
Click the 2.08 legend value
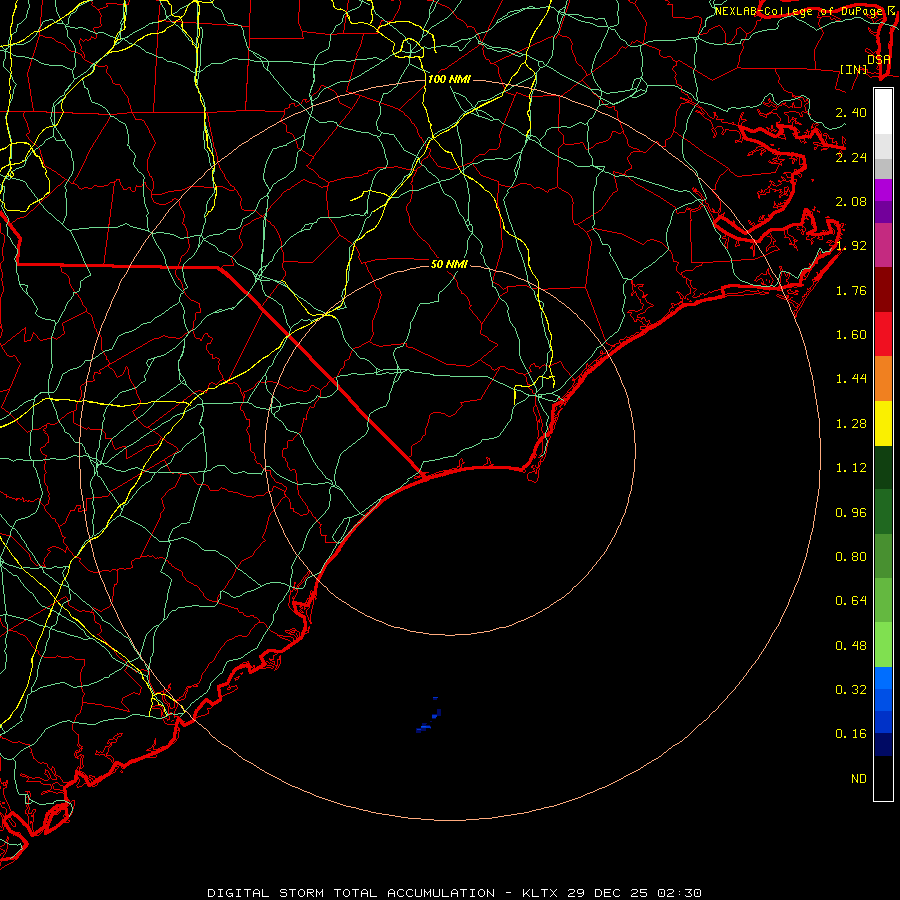click(851, 201)
